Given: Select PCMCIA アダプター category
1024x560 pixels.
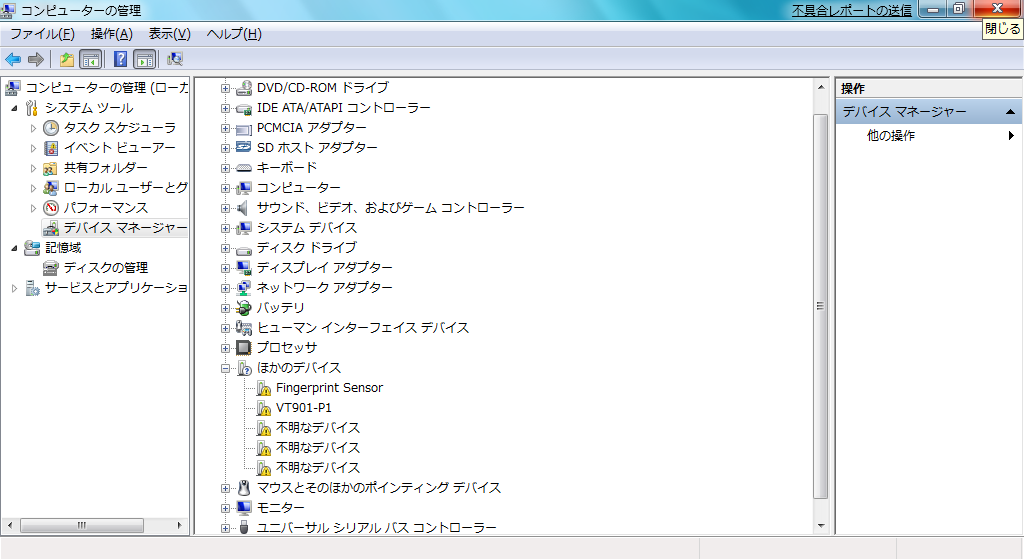Looking at the screenshot, I should (x=311, y=128).
